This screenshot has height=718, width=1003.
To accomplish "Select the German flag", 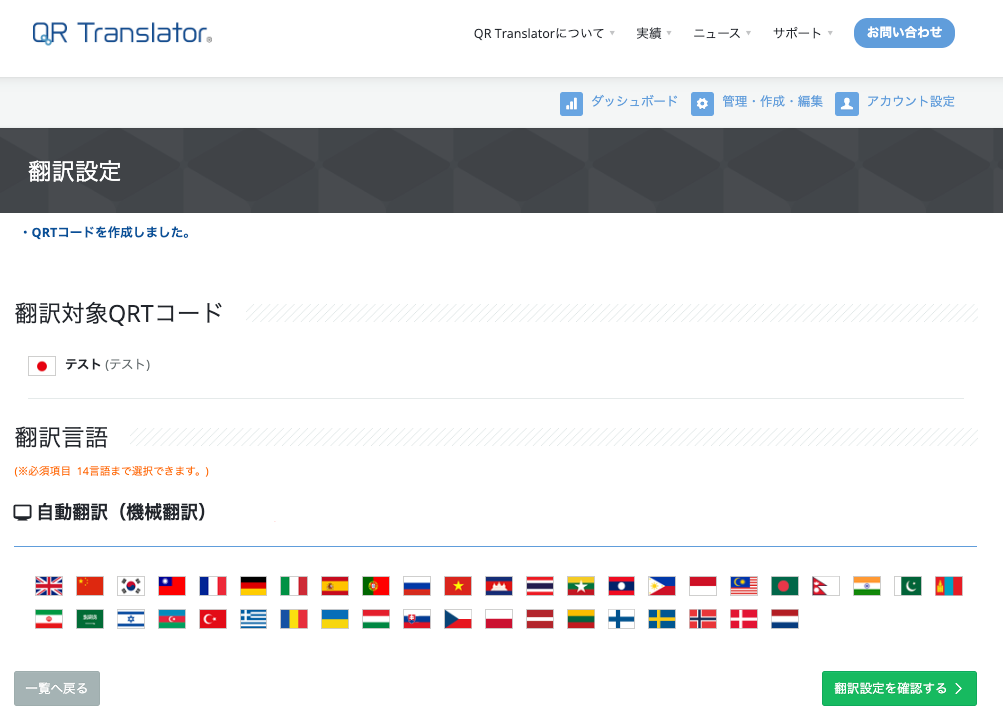I will click(253, 586).
